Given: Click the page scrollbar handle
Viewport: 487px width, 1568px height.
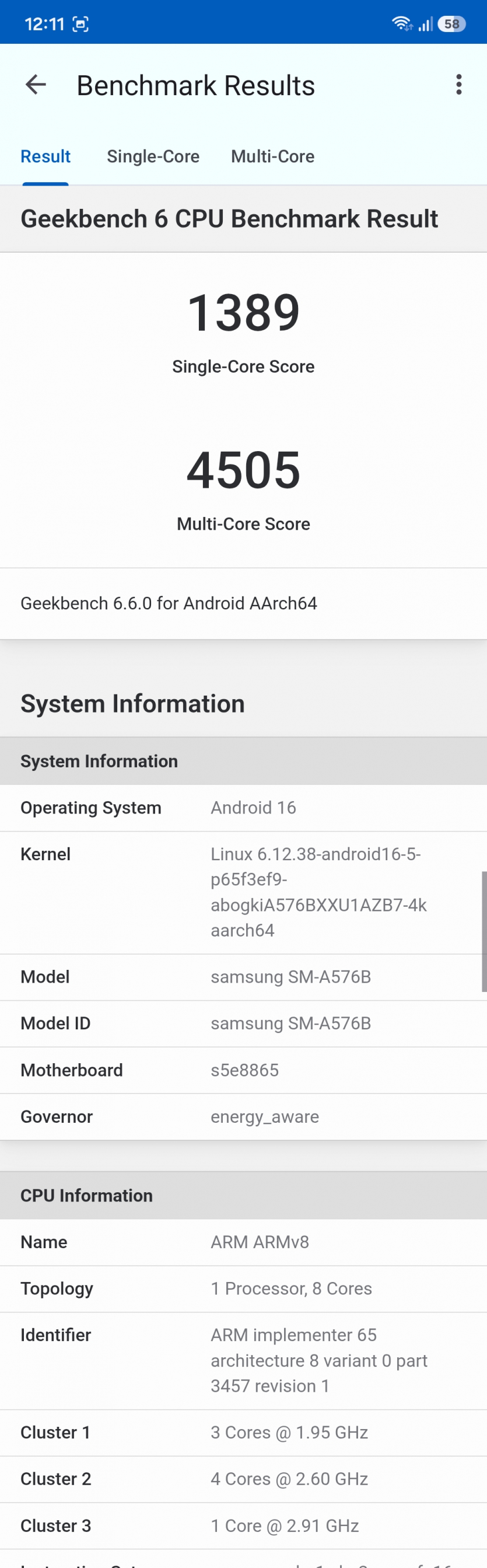Looking at the screenshot, I should tap(484, 931).
